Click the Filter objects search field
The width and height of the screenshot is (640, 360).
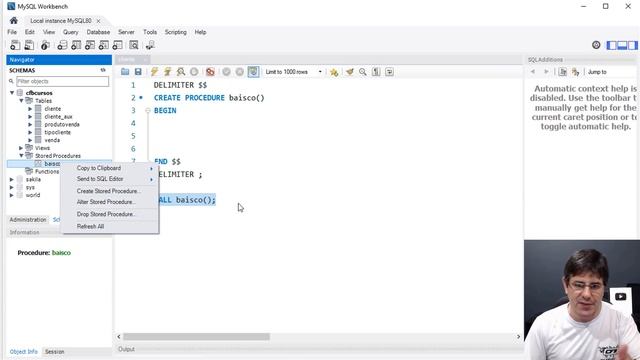click(x=62, y=81)
